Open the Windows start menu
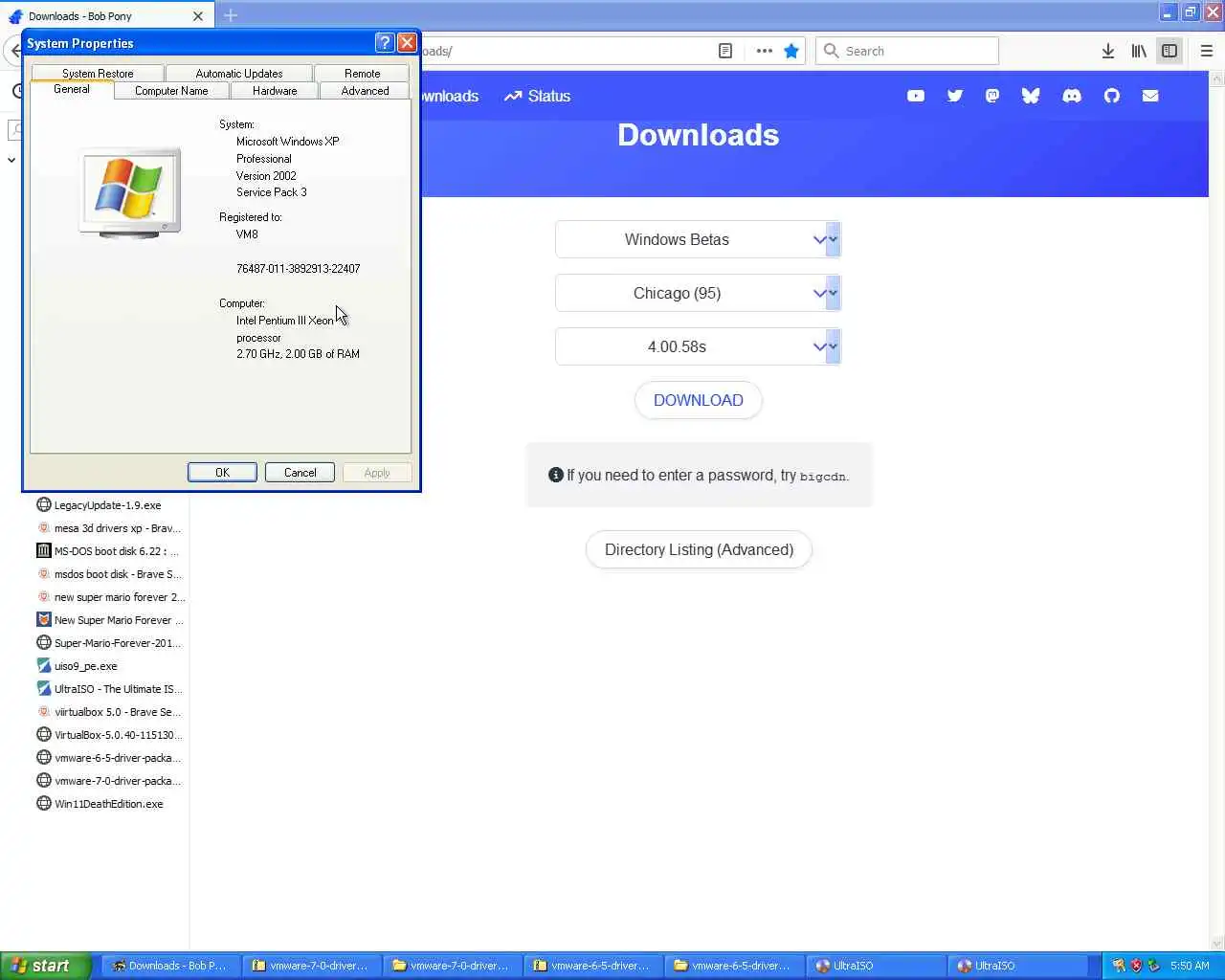 pos(46,966)
